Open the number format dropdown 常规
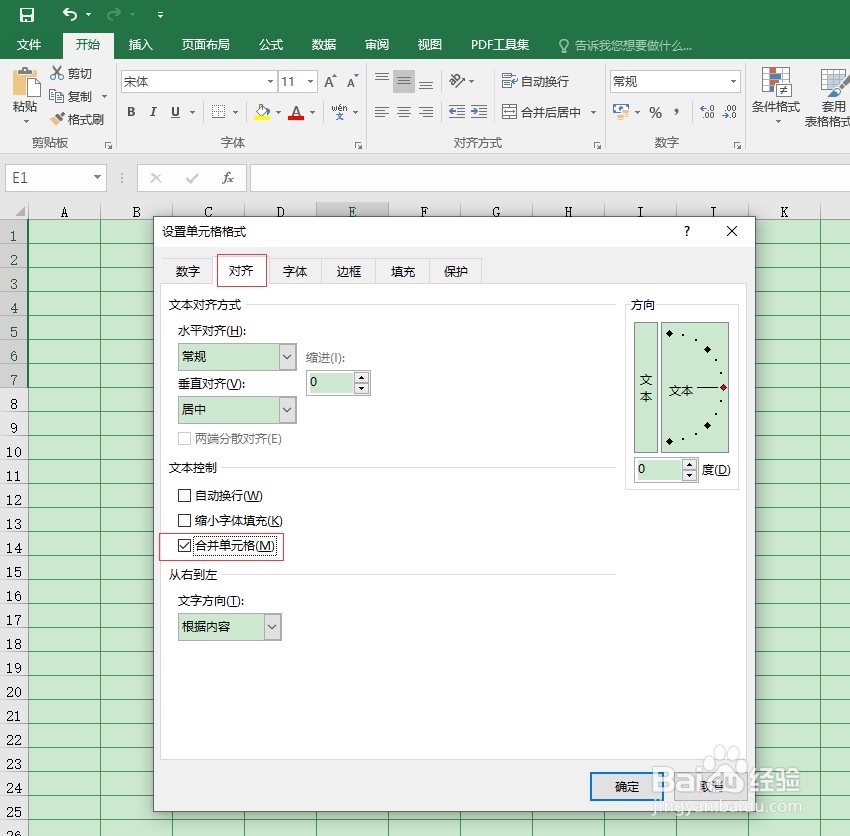Viewport: 850px width, 836px height. (x=733, y=81)
